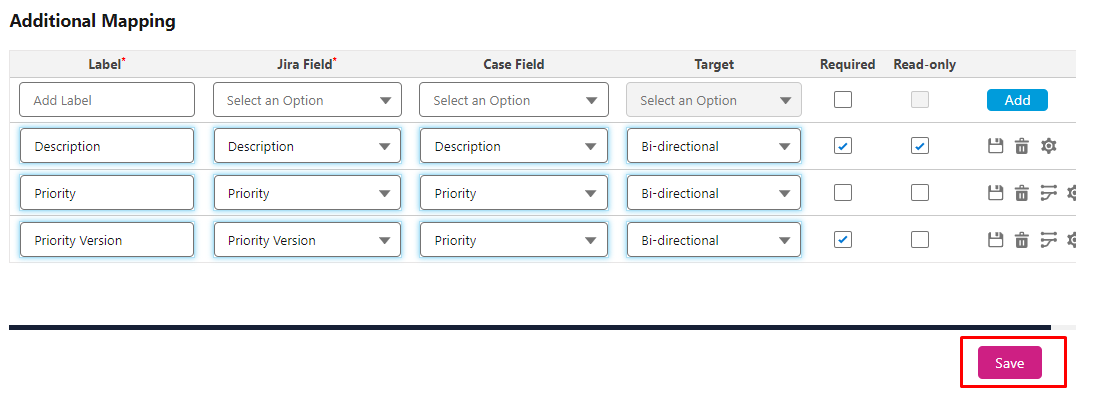Open value mapping icon for Priority row

[1048, 193]
